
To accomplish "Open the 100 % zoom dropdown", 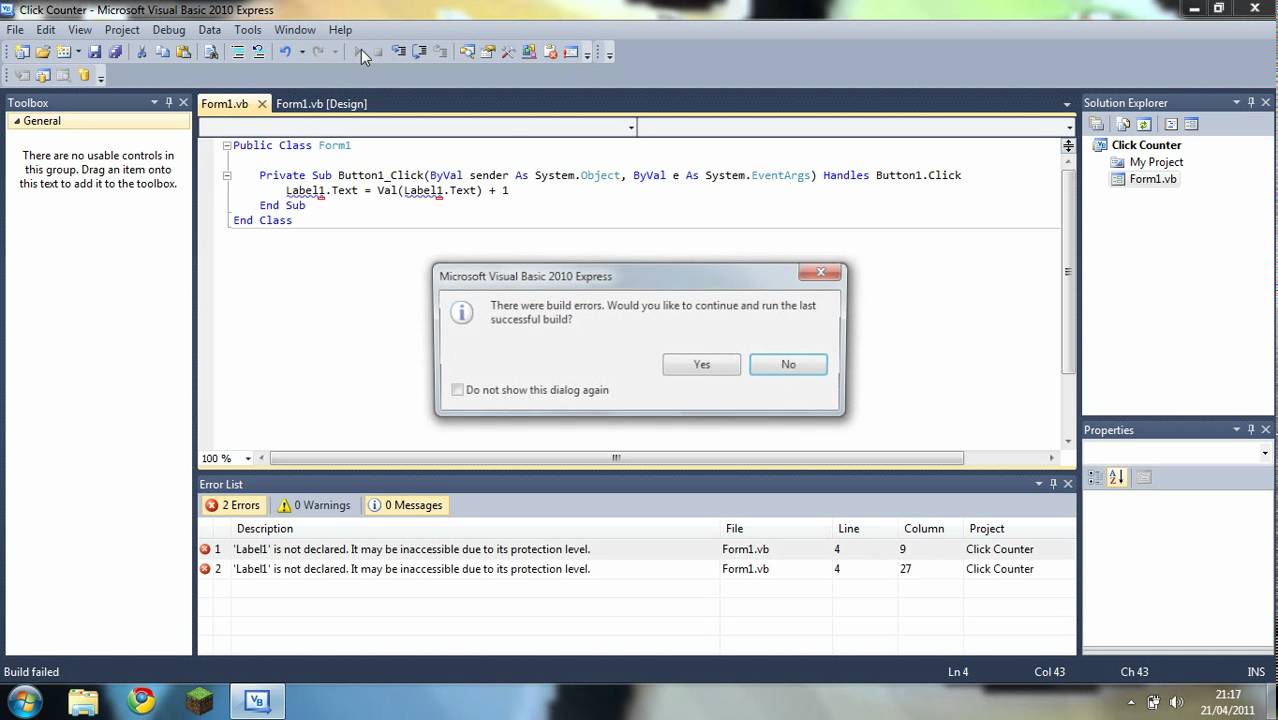I will click(248, 459).
